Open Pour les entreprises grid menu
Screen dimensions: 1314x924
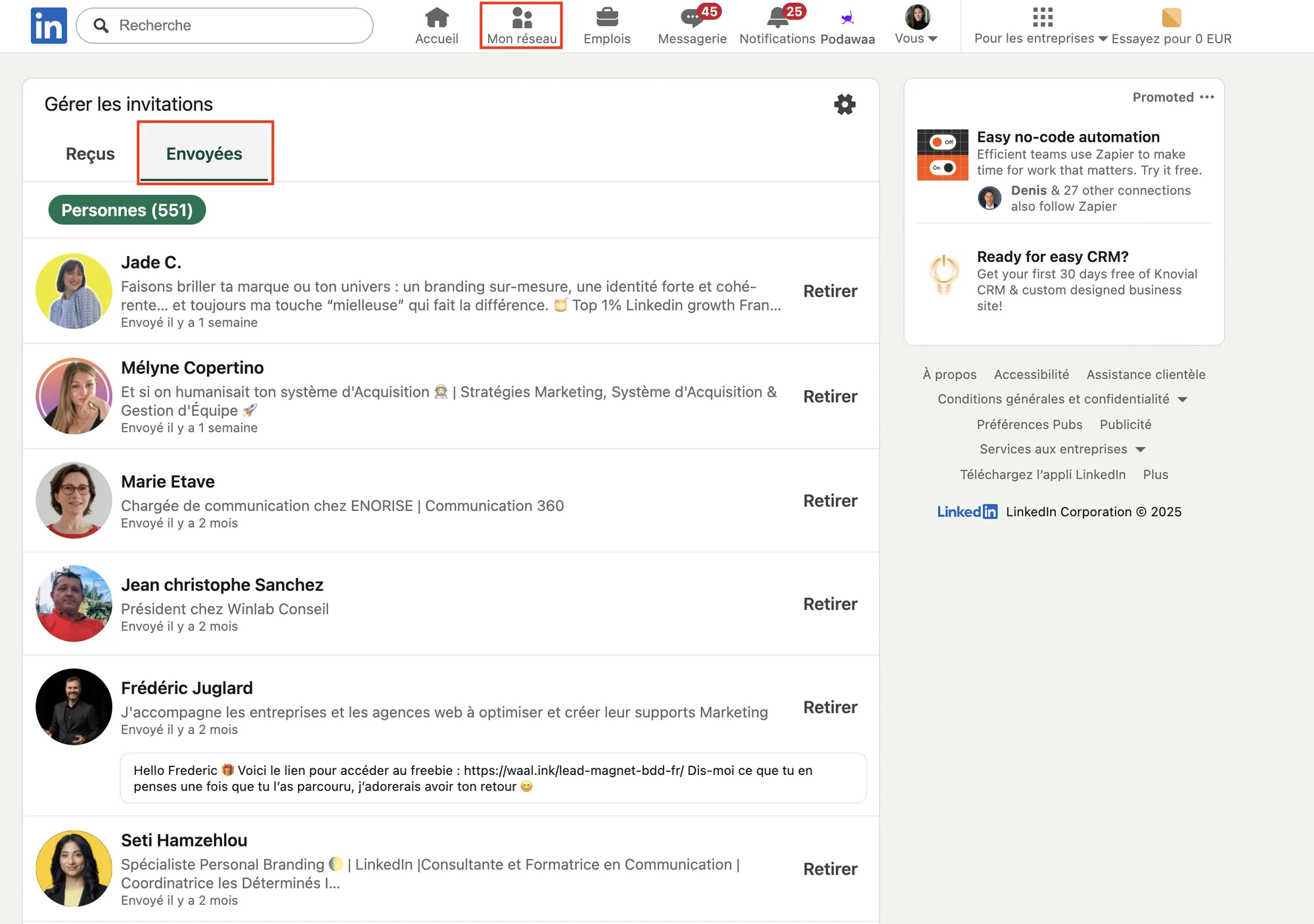[1041, 26]
